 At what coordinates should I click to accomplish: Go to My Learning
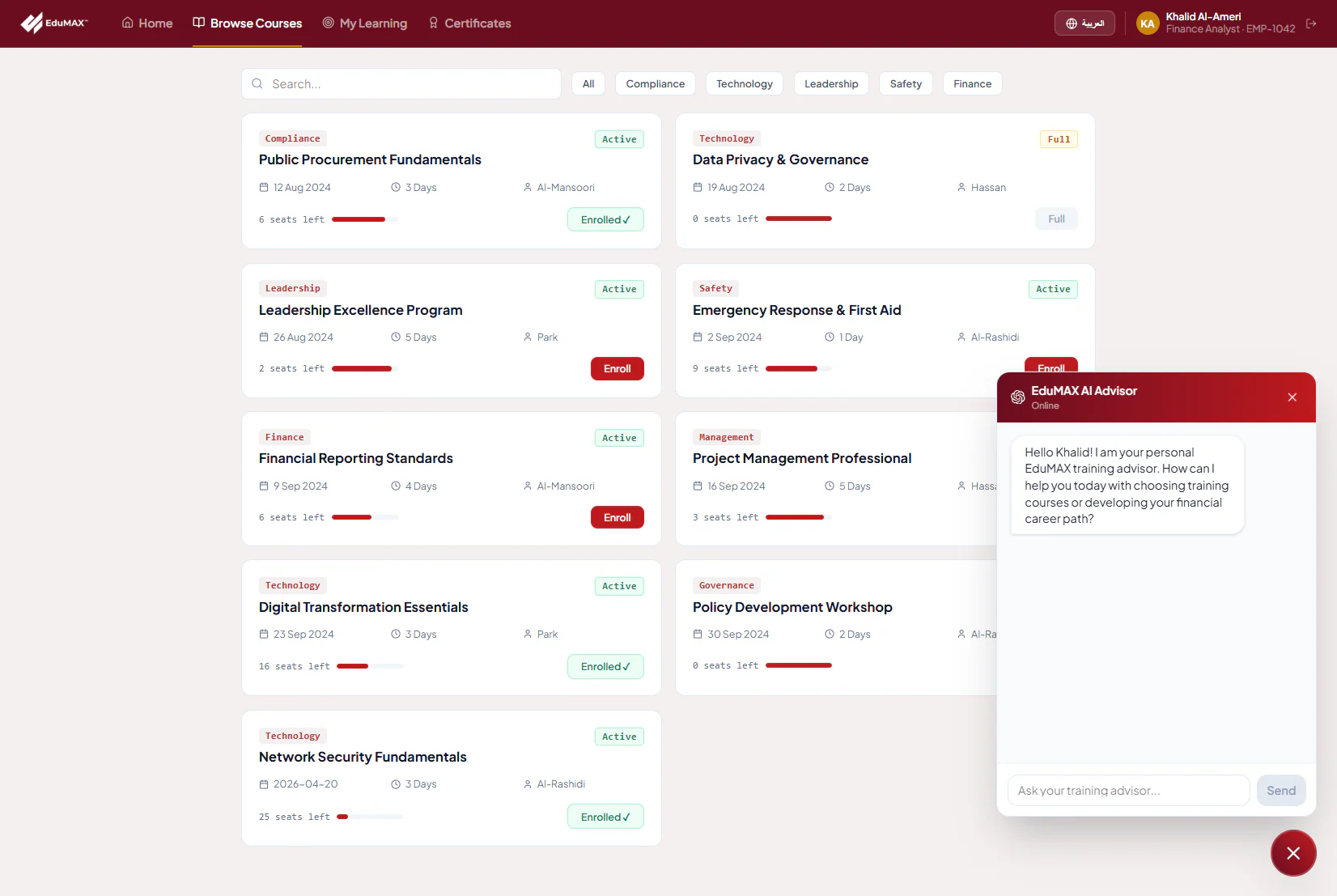pyautogui.click(x=365, y=23)
